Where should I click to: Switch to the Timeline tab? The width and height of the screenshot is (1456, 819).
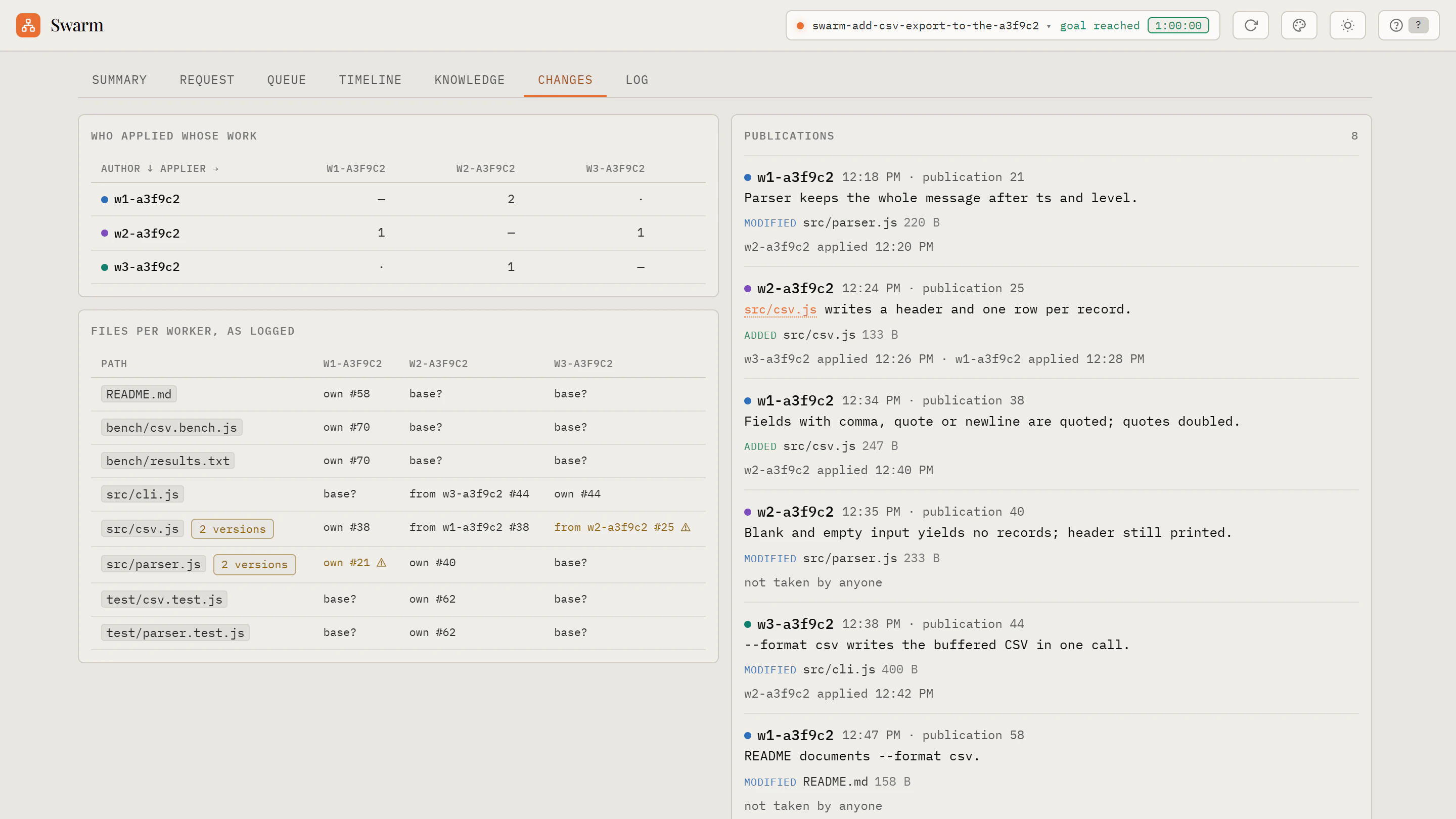pyautogui.click(x=370, y=80)
